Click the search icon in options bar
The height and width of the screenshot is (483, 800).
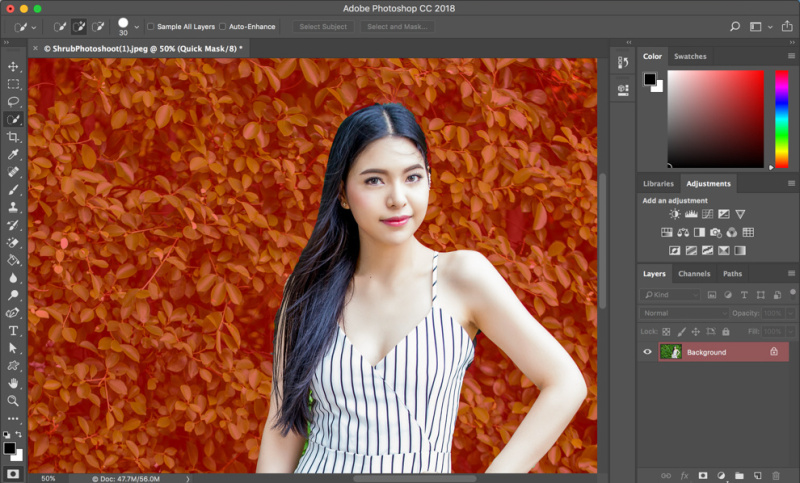point(735,26)
